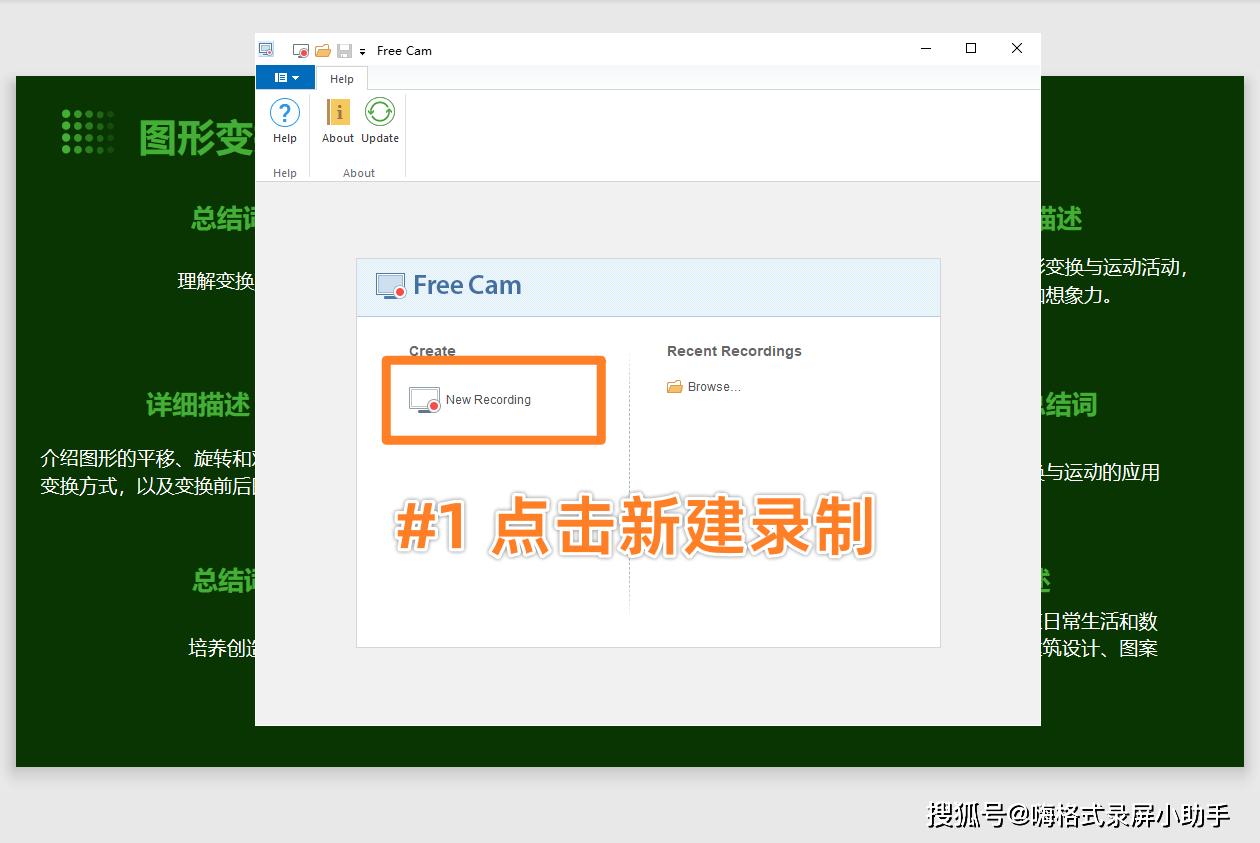The height and width of the screenshot is (843, 1260).
Task: Click the Free Cam logo in start panel
Action: pos(449,285)
